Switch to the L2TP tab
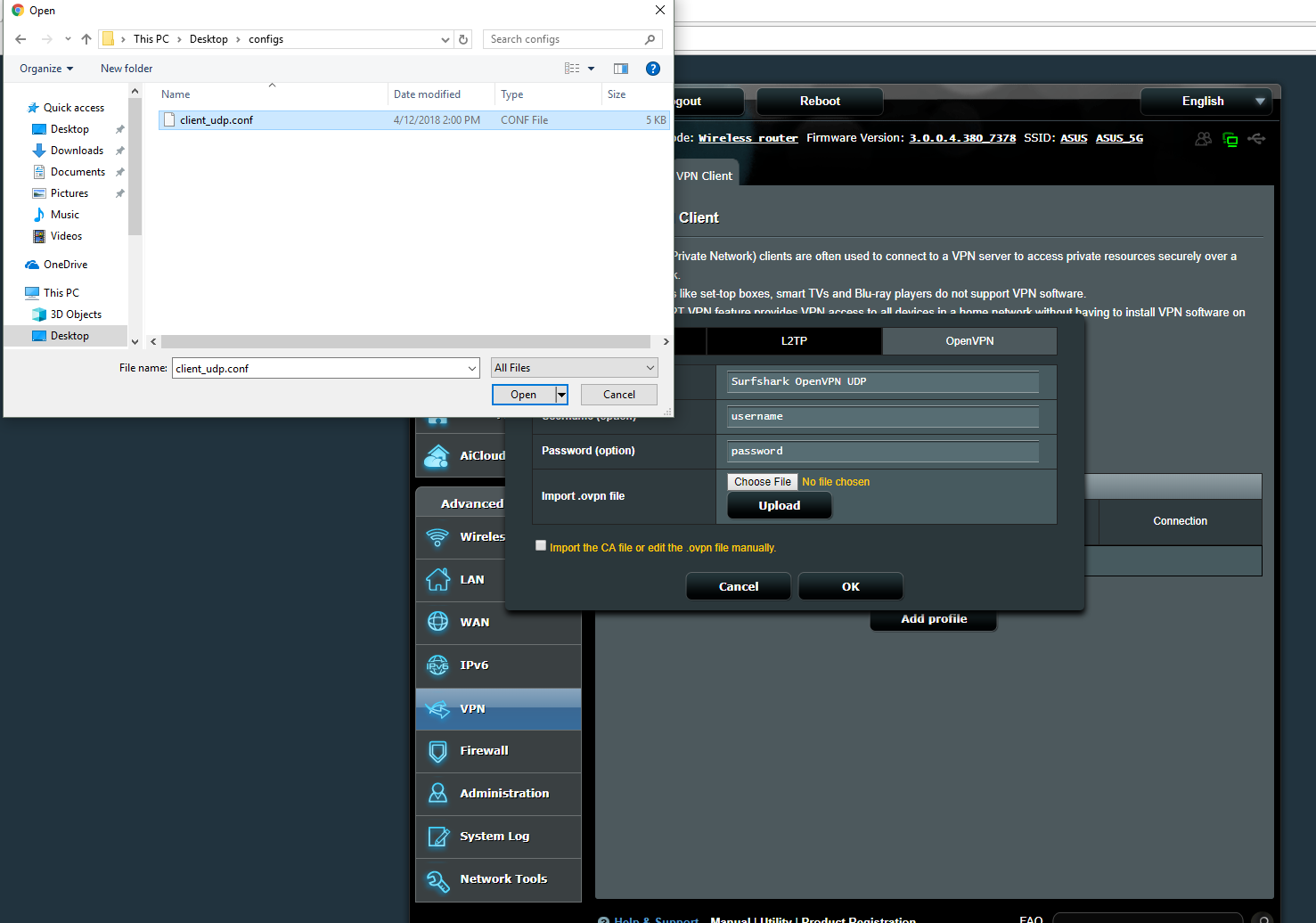Viewport: 1316px width, 923px height. point(794,341)
